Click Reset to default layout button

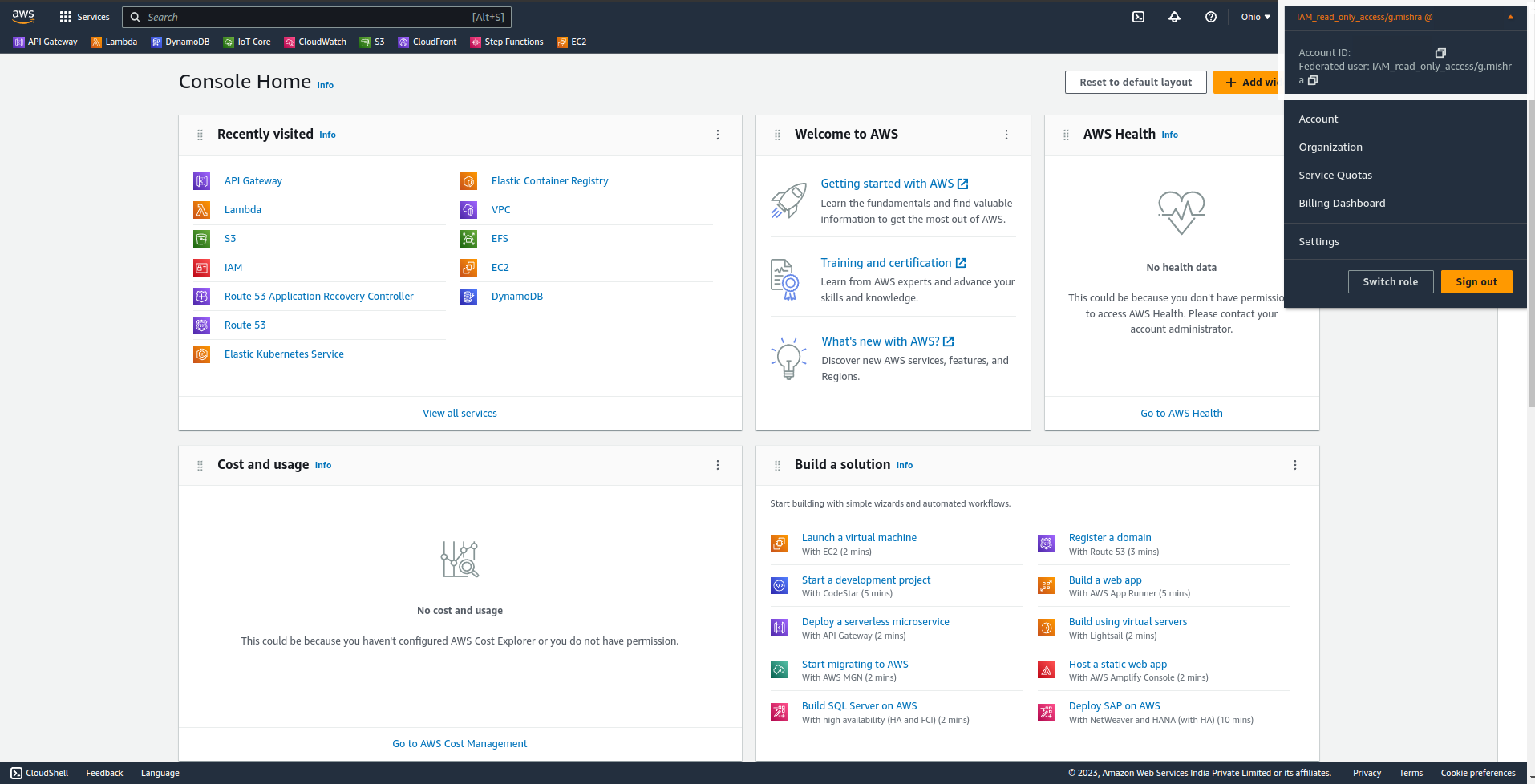pyautogui.click(x=1136, y=82)
